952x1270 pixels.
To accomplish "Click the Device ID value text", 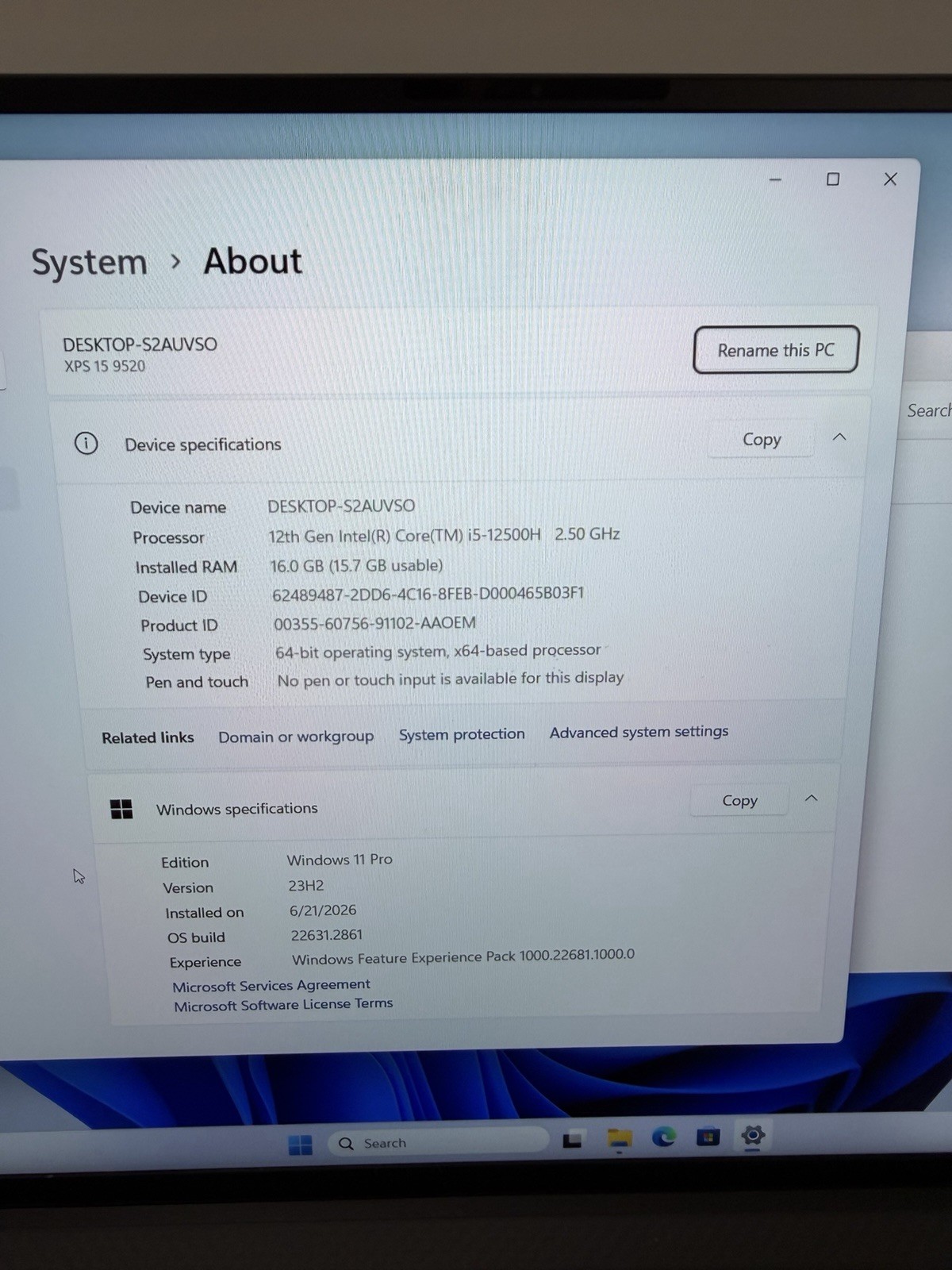I will click(x=428, y=593).
